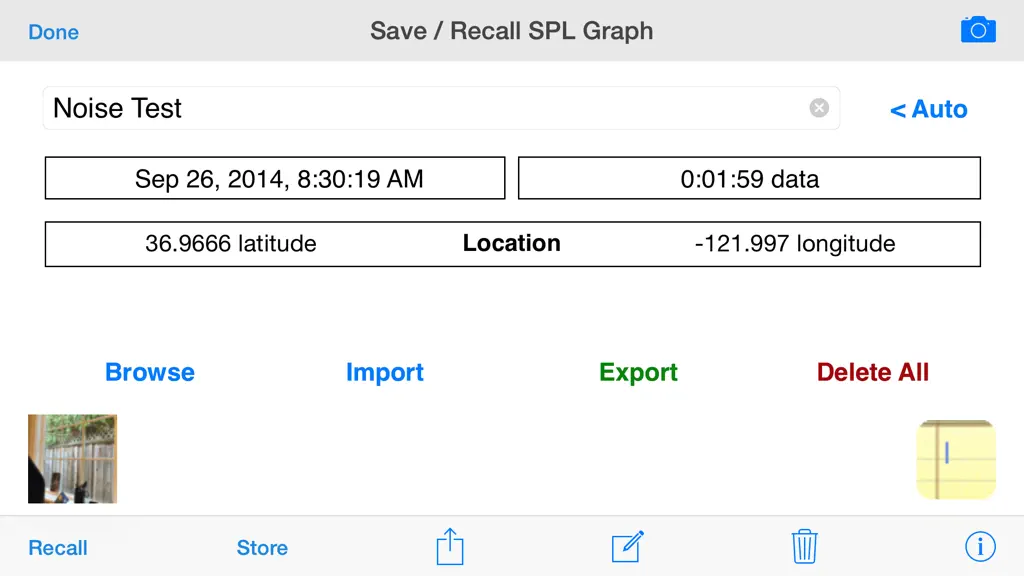Viewport: 1024px width, 576px height.
Task: Tap the 0:01:59 data duration box
Action: [x=749, y=178]
